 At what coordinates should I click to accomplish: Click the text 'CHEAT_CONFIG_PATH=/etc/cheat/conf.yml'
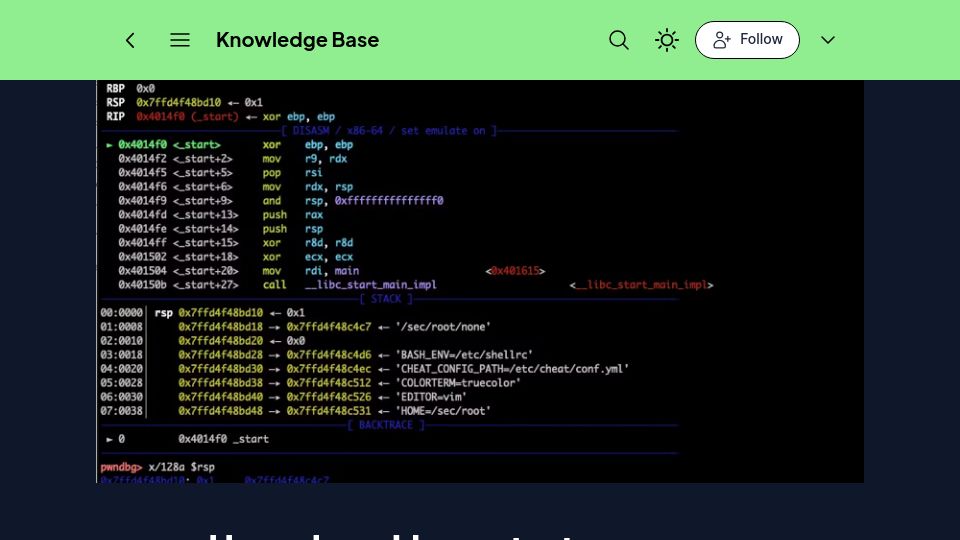click(512, 369)
